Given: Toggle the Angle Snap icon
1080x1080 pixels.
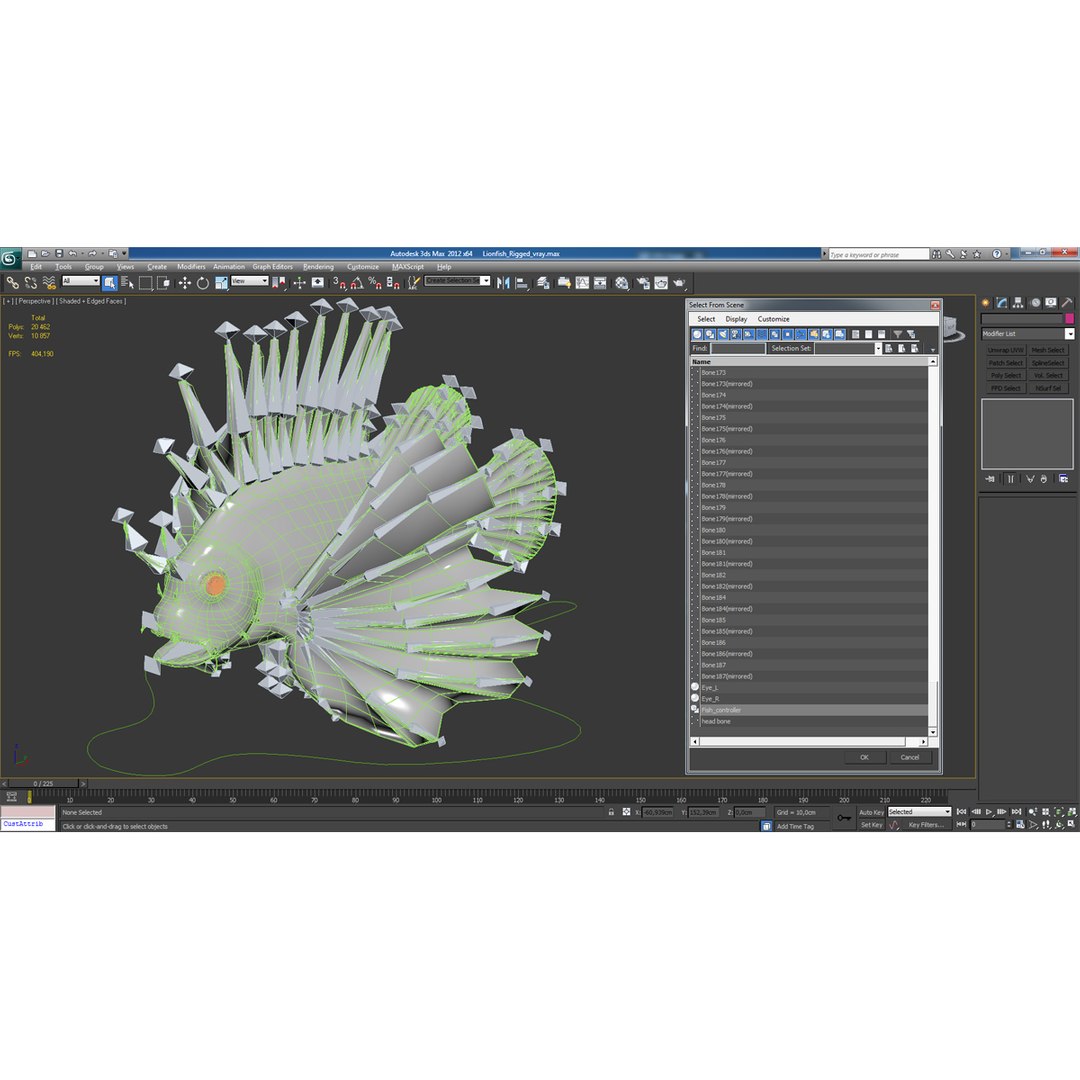Looking at the screenshot, I should [x=357, y=282].
